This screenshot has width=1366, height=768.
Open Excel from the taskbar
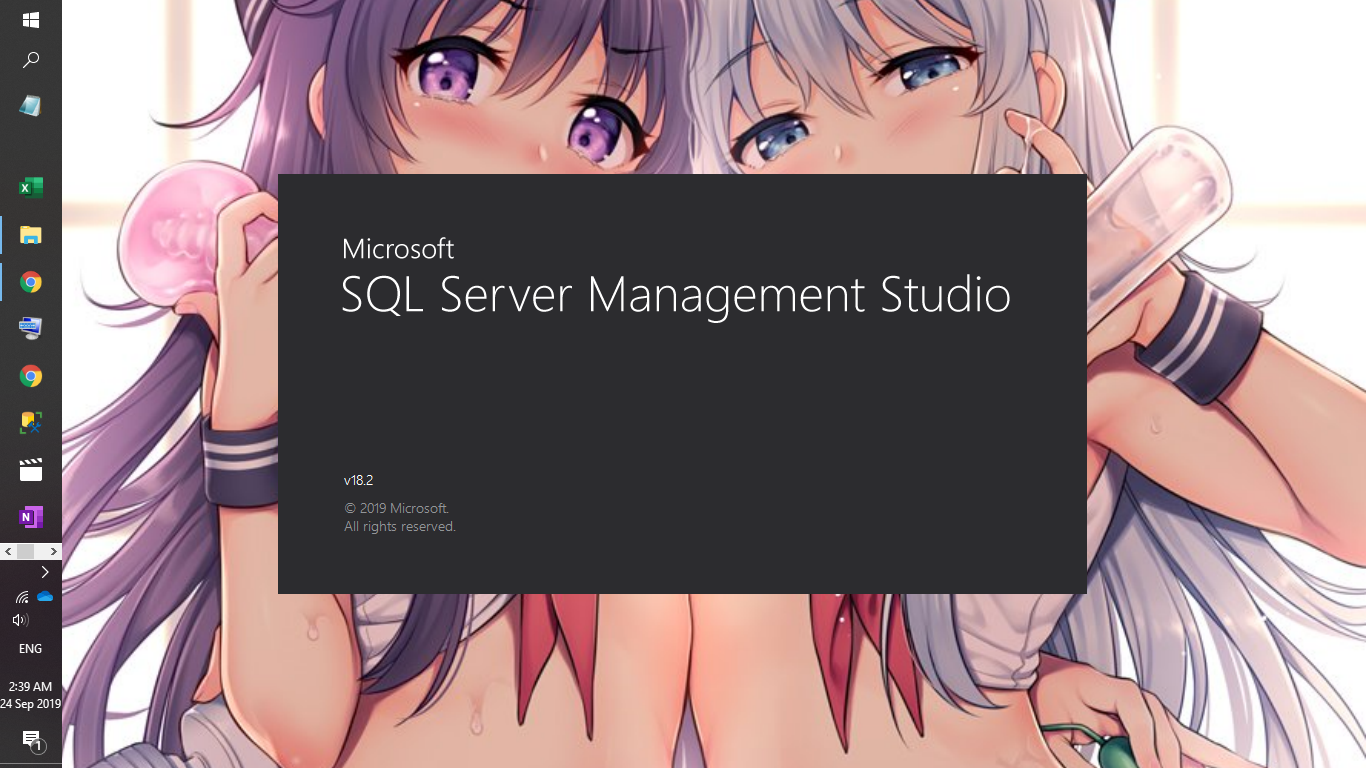pyautogui.click(x=30, y=188)
